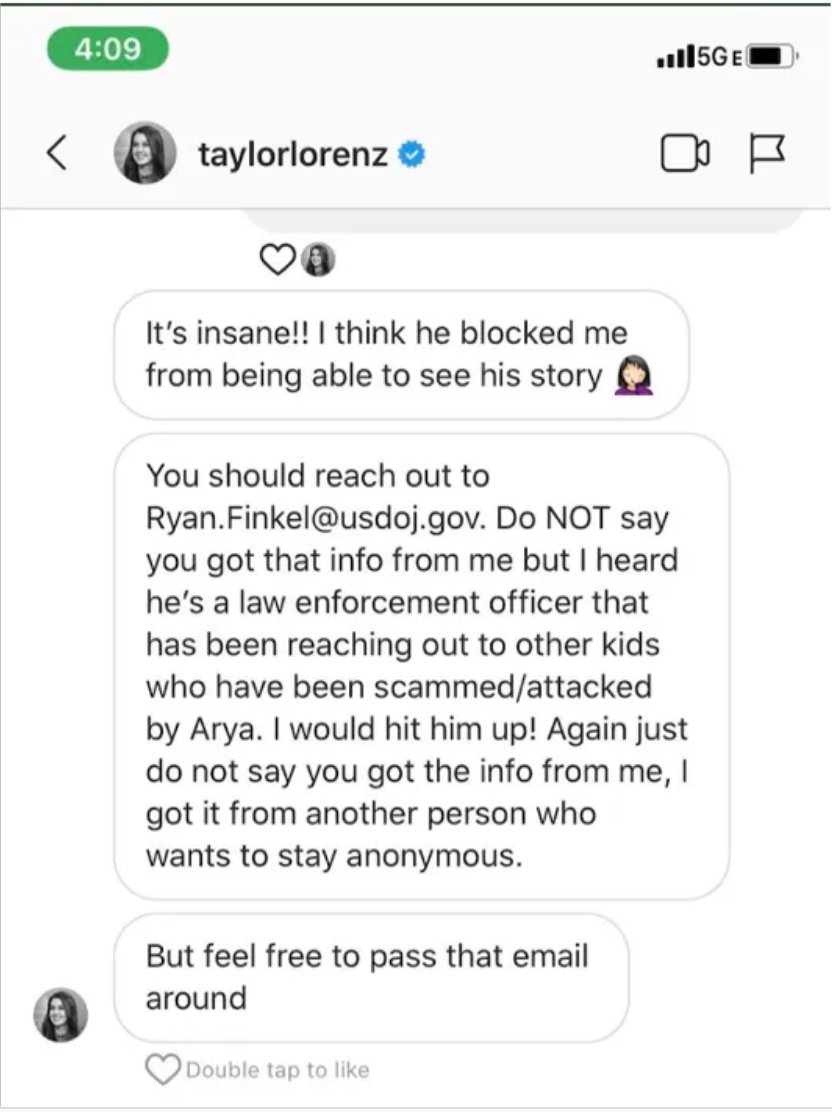Viewport: 832px width, 1112px height.
Task: Tap the "Double tap to like" text
Action: (277, 1070)
